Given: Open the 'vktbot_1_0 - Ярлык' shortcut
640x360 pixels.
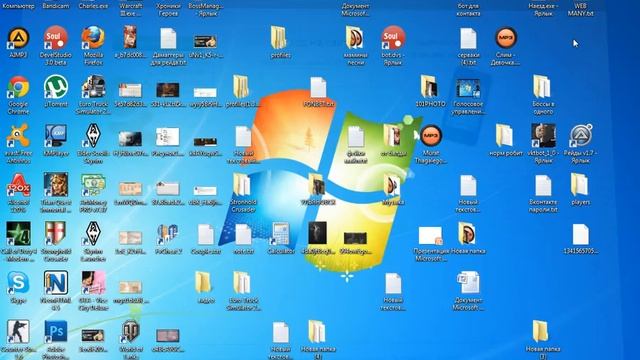Looking at the screenshot, I should point(543,136).
